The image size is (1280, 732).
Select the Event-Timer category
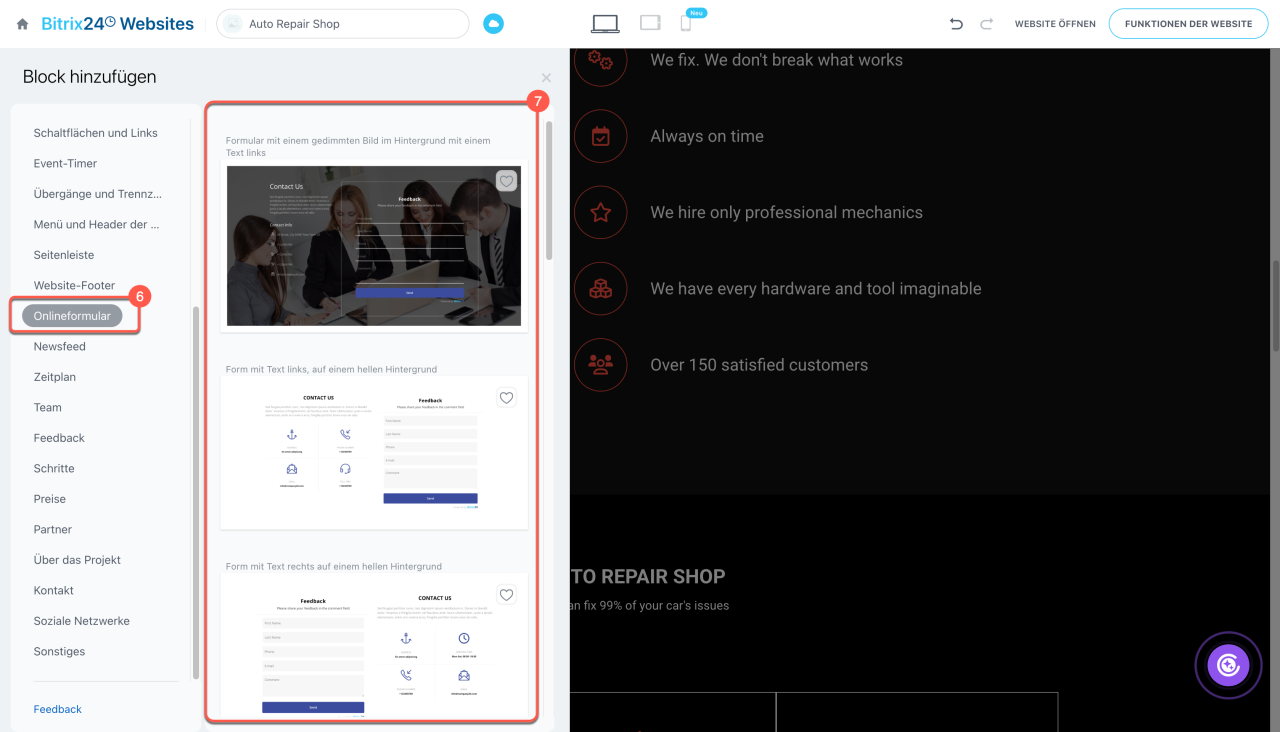(66, 163)
